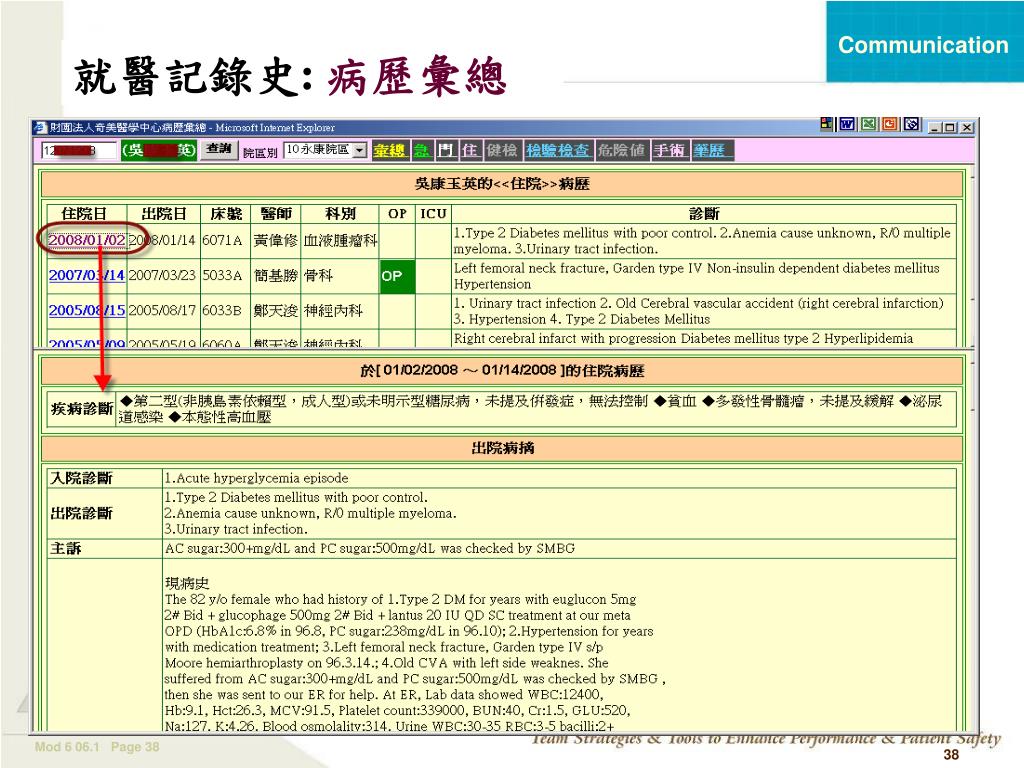Click the 醫師 column header
This screenshot has height=768, width=1024.
point(276,214)
